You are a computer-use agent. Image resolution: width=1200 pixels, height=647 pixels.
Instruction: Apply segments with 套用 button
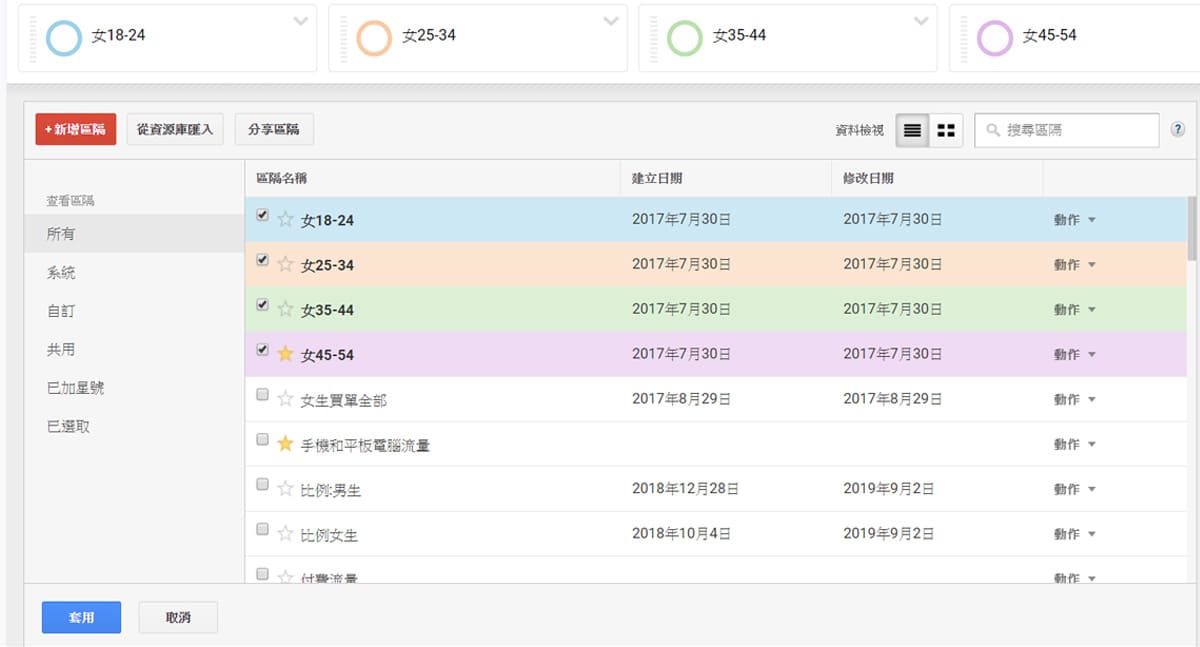(x=81, y=617)
